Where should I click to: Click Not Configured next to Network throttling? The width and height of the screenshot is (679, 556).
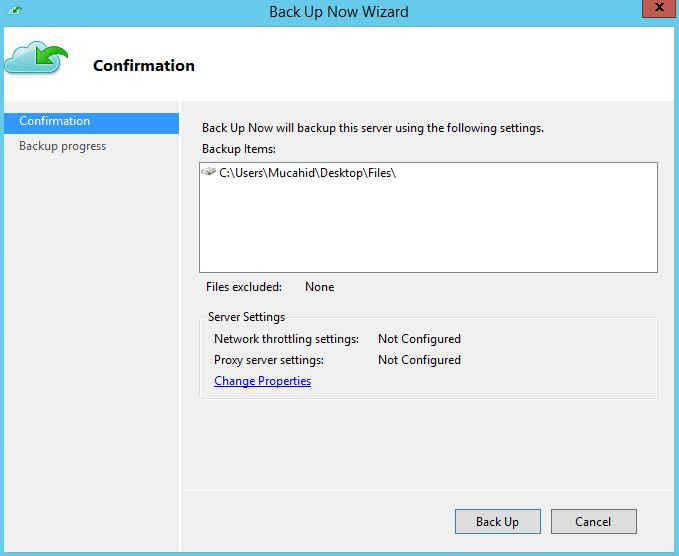coord(419,339)
